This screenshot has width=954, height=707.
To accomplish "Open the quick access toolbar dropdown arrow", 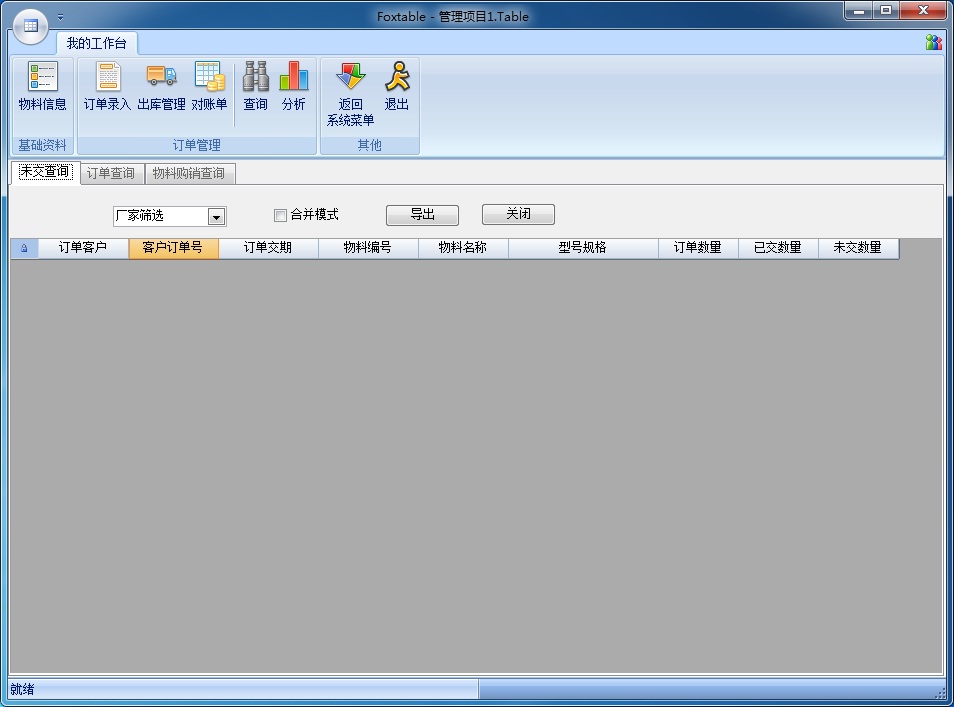I will [60, 17].
